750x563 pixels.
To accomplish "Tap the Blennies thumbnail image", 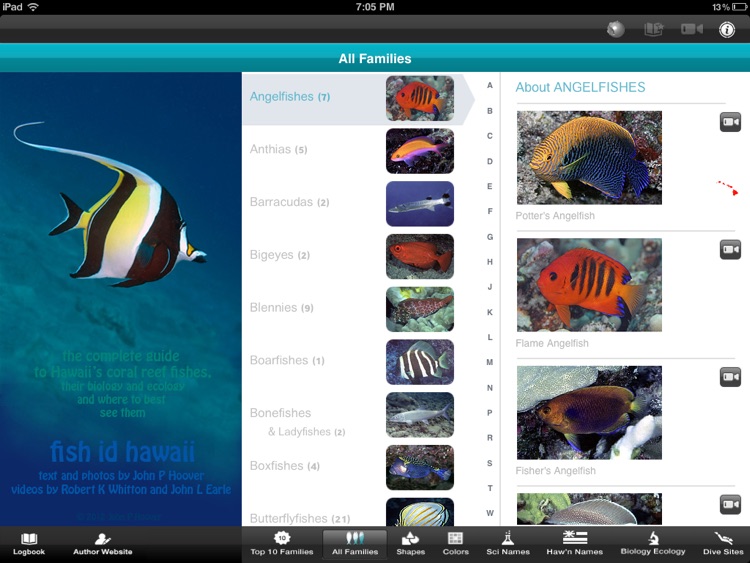I will pyautogui.click(x=420, y=309).
